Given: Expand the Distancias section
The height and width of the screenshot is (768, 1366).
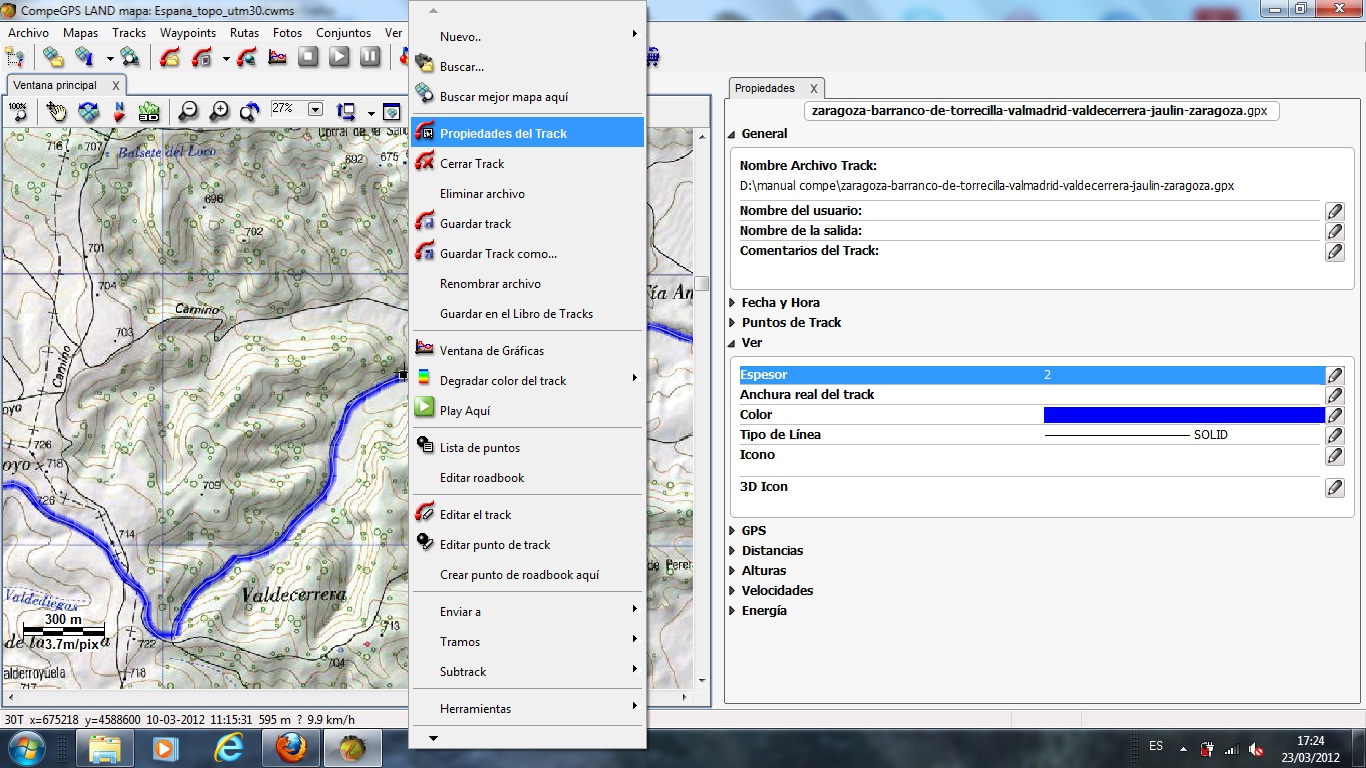Looking at the screenshot, I should pos(732,551).
